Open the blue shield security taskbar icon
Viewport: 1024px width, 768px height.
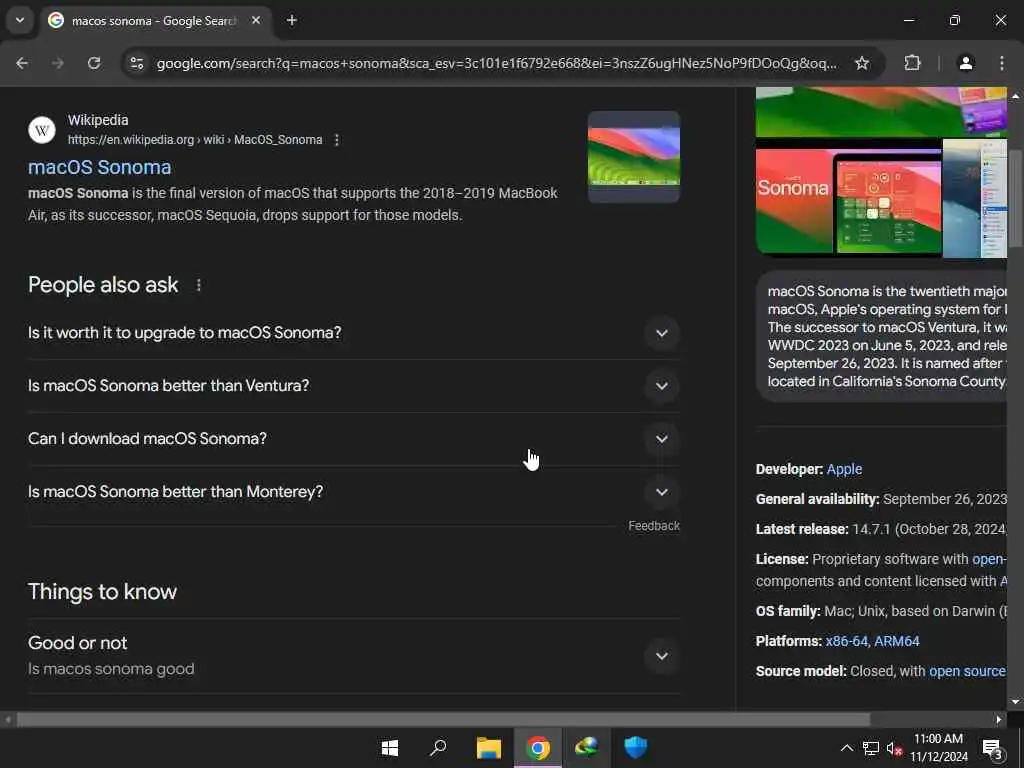pos(635,748)
